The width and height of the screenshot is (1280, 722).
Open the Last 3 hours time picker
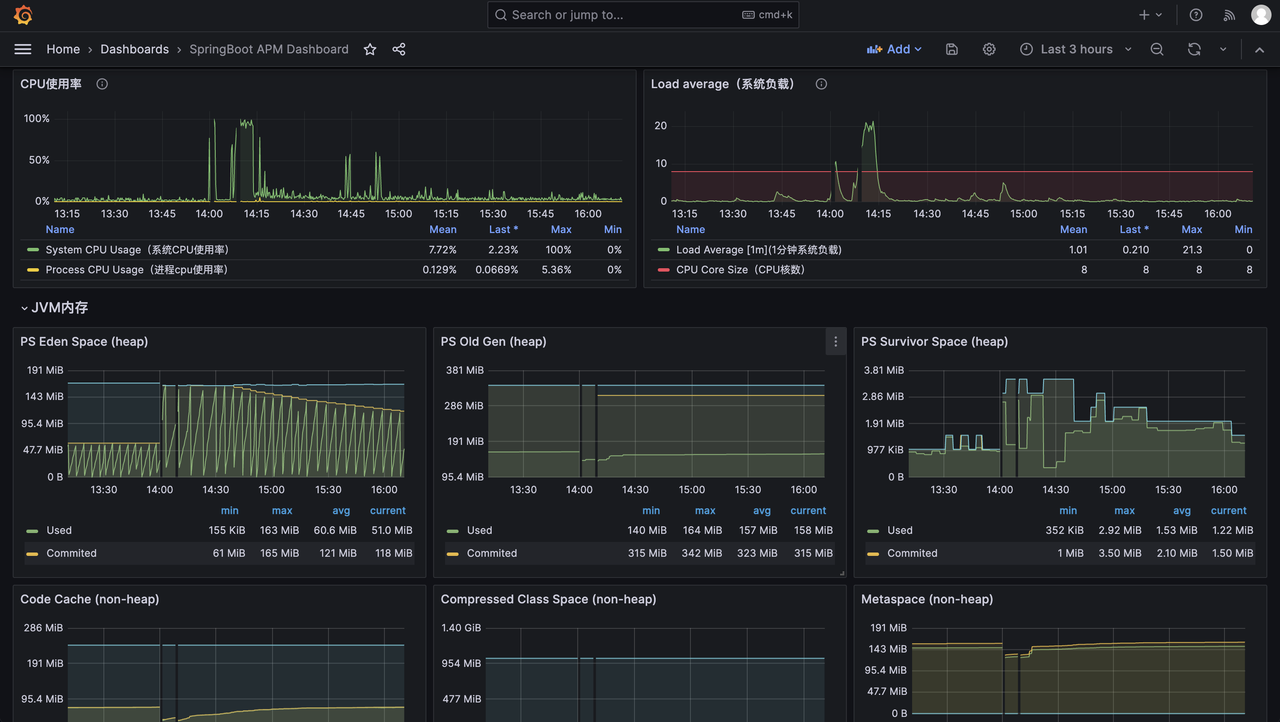pyautogui.click(x=1076, y=49)
